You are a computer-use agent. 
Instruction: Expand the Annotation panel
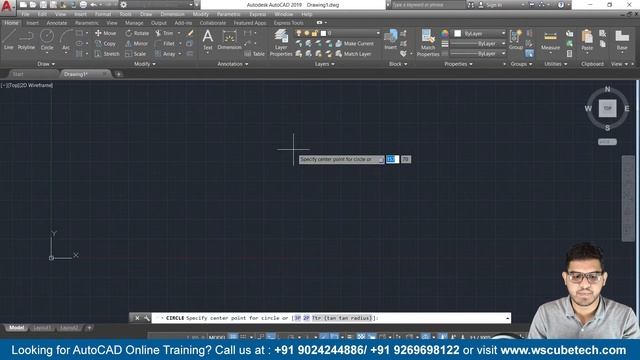pyautogui.click(x=233, y=64)
